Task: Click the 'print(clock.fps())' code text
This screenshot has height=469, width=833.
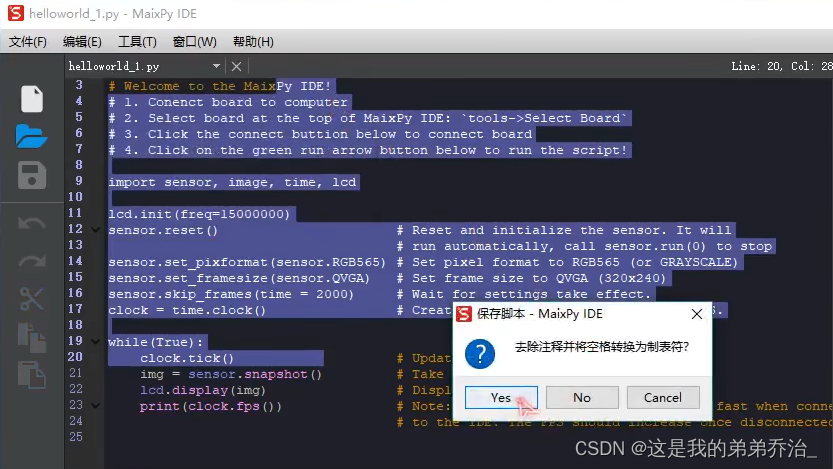Action: pos(211,406)
